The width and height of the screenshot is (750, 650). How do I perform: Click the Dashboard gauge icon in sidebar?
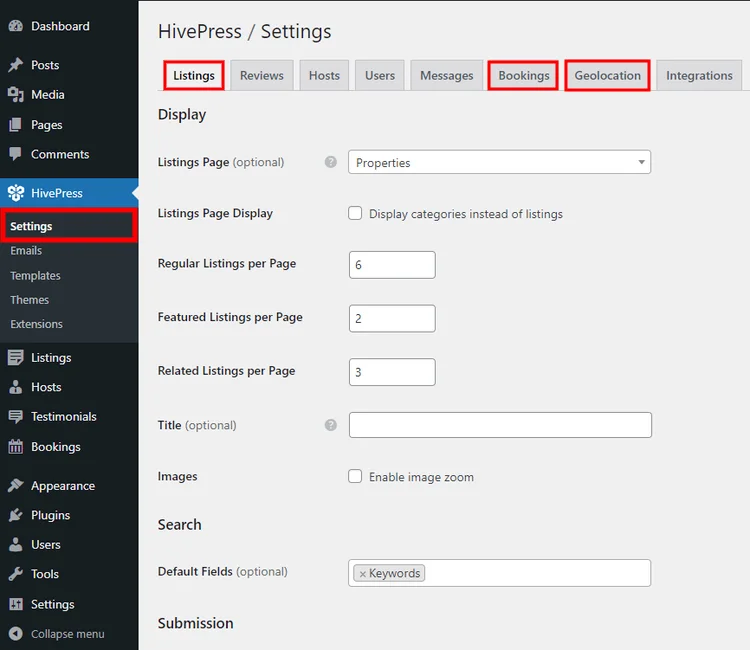16,27
